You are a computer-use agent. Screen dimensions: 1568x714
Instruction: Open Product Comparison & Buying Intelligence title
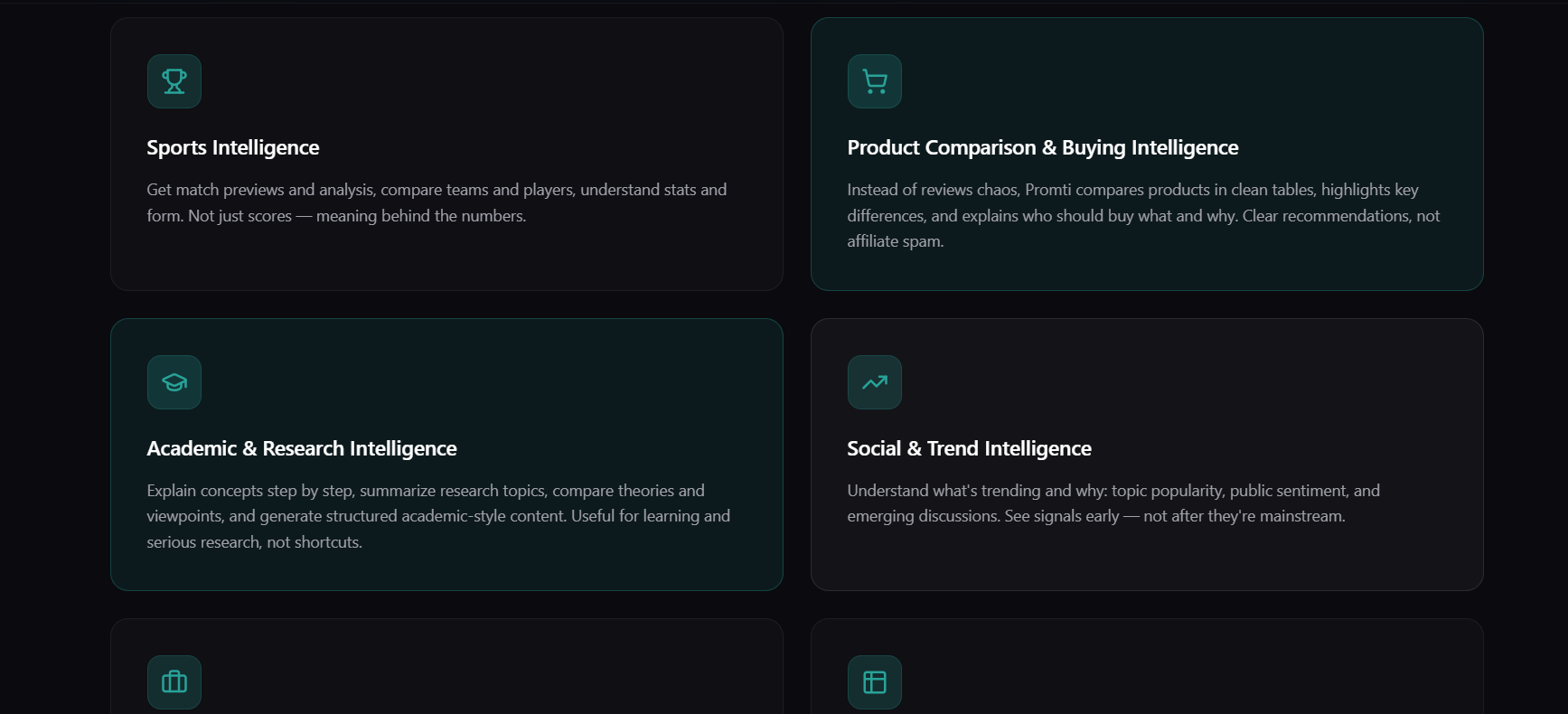point(1042,147)
